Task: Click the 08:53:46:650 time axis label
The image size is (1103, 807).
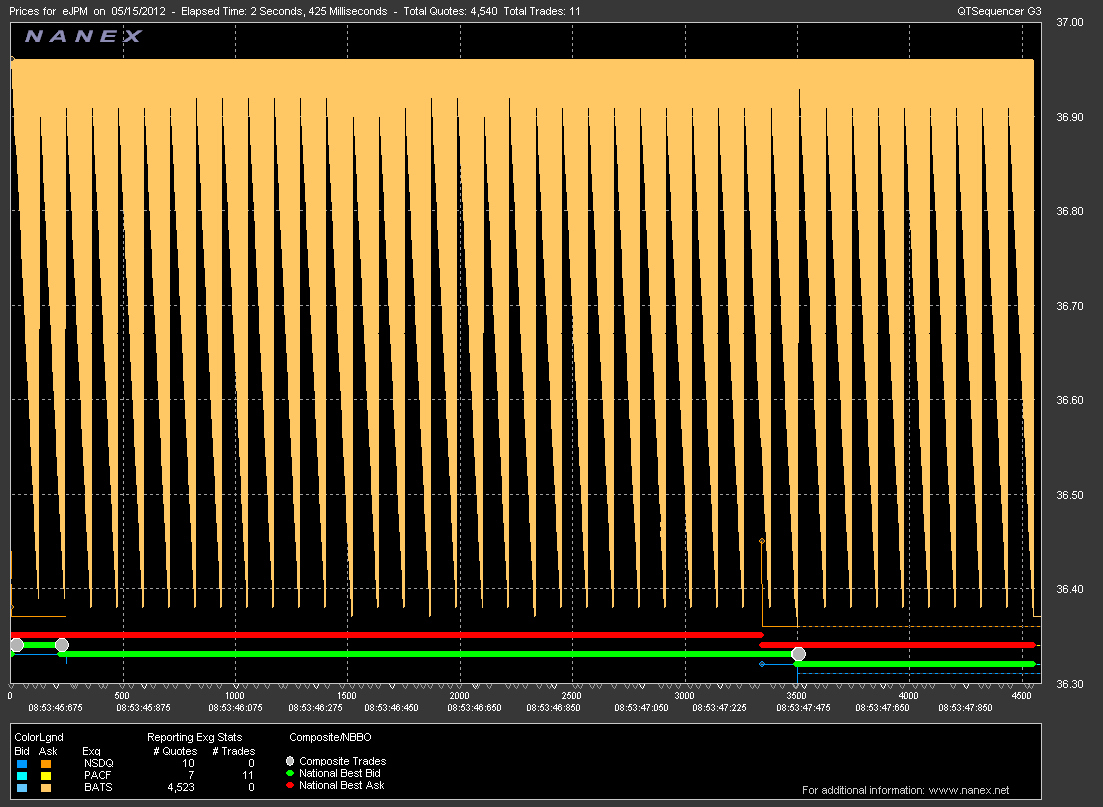Action: [474, 708]
